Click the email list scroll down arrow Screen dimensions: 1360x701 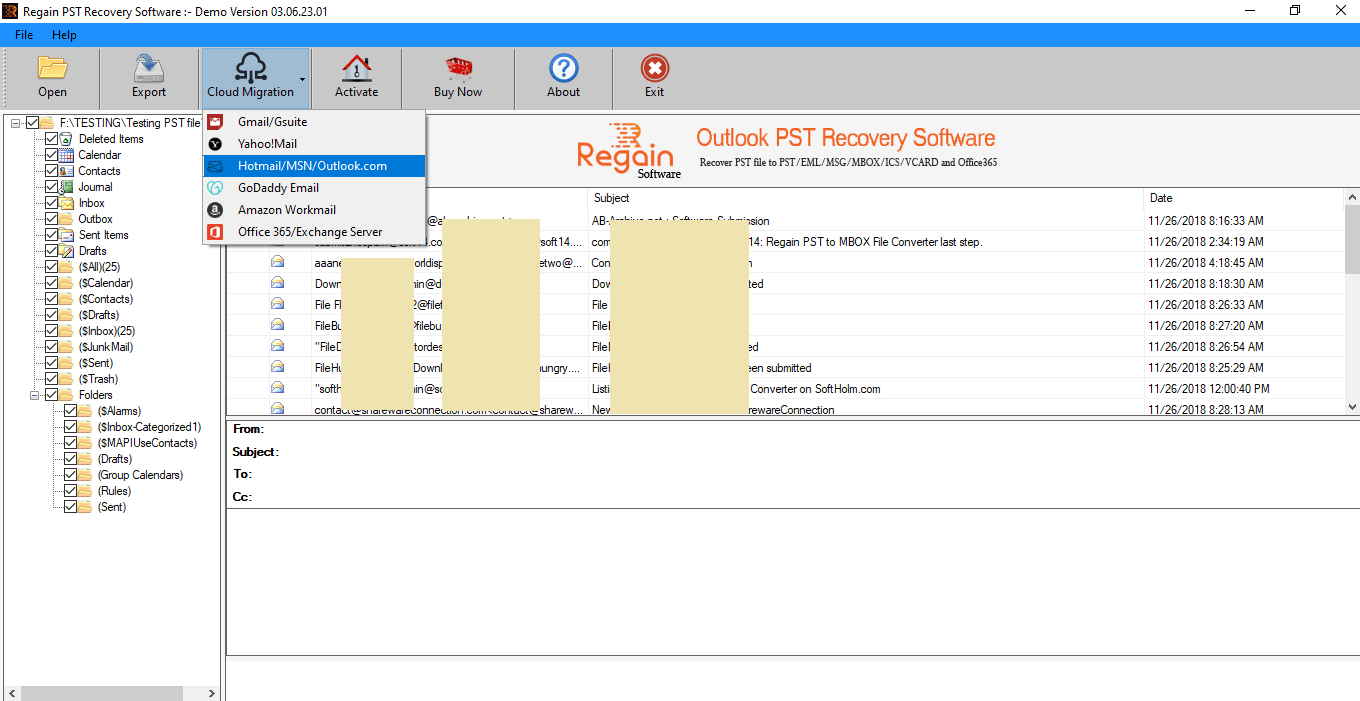[x=1352, y=407]
